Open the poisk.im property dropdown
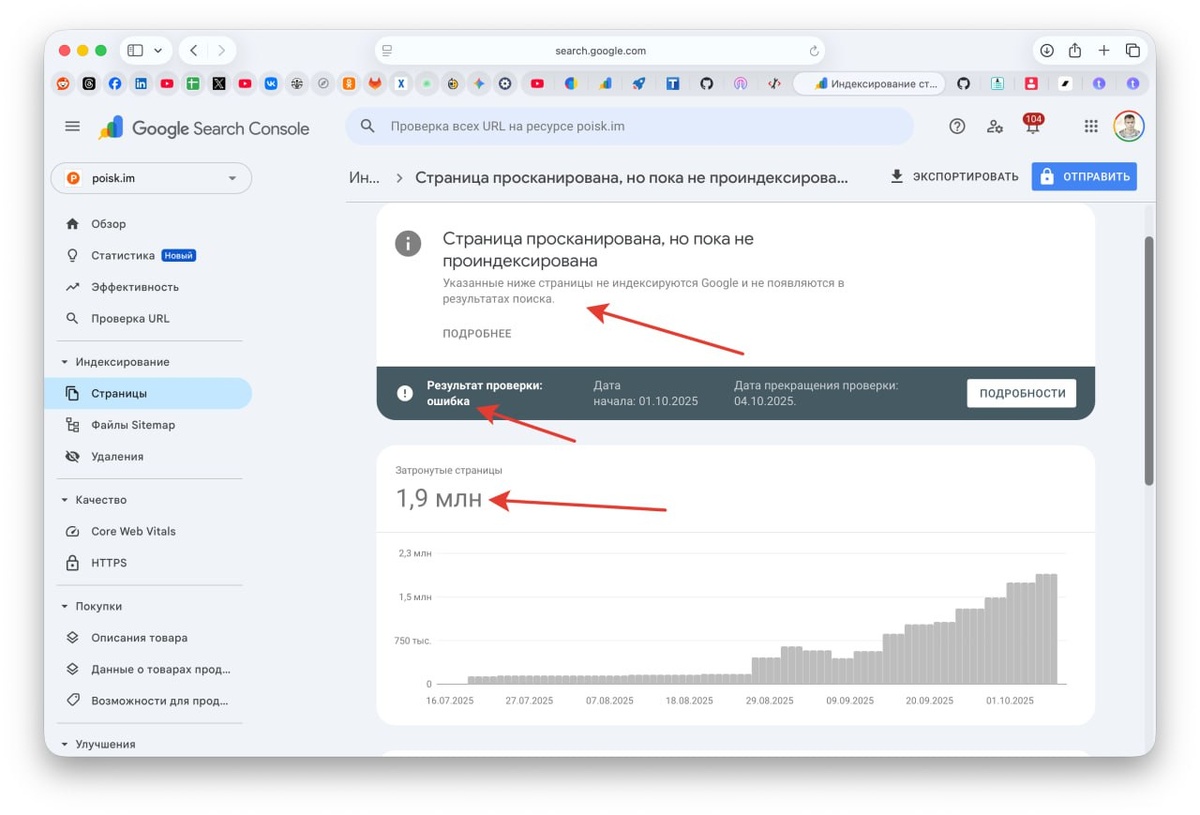Viewport: 1200px width, 815px height. click(x=151, y=178)
